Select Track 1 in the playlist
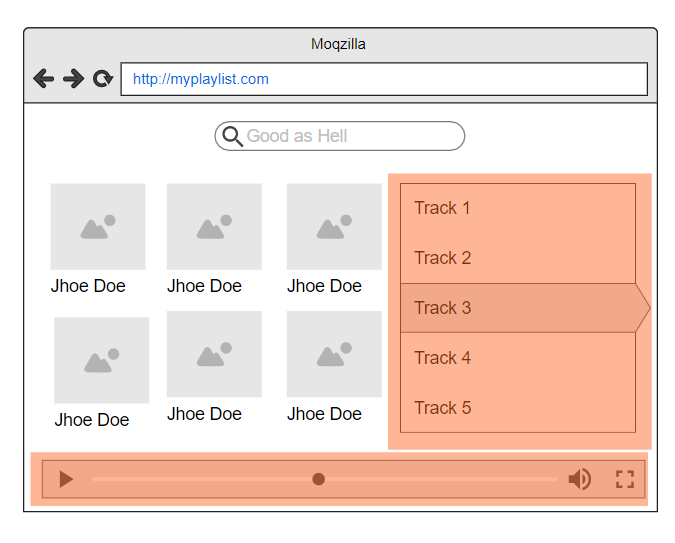675x543 pixels. pyautogui.click(x=518, y=208)
